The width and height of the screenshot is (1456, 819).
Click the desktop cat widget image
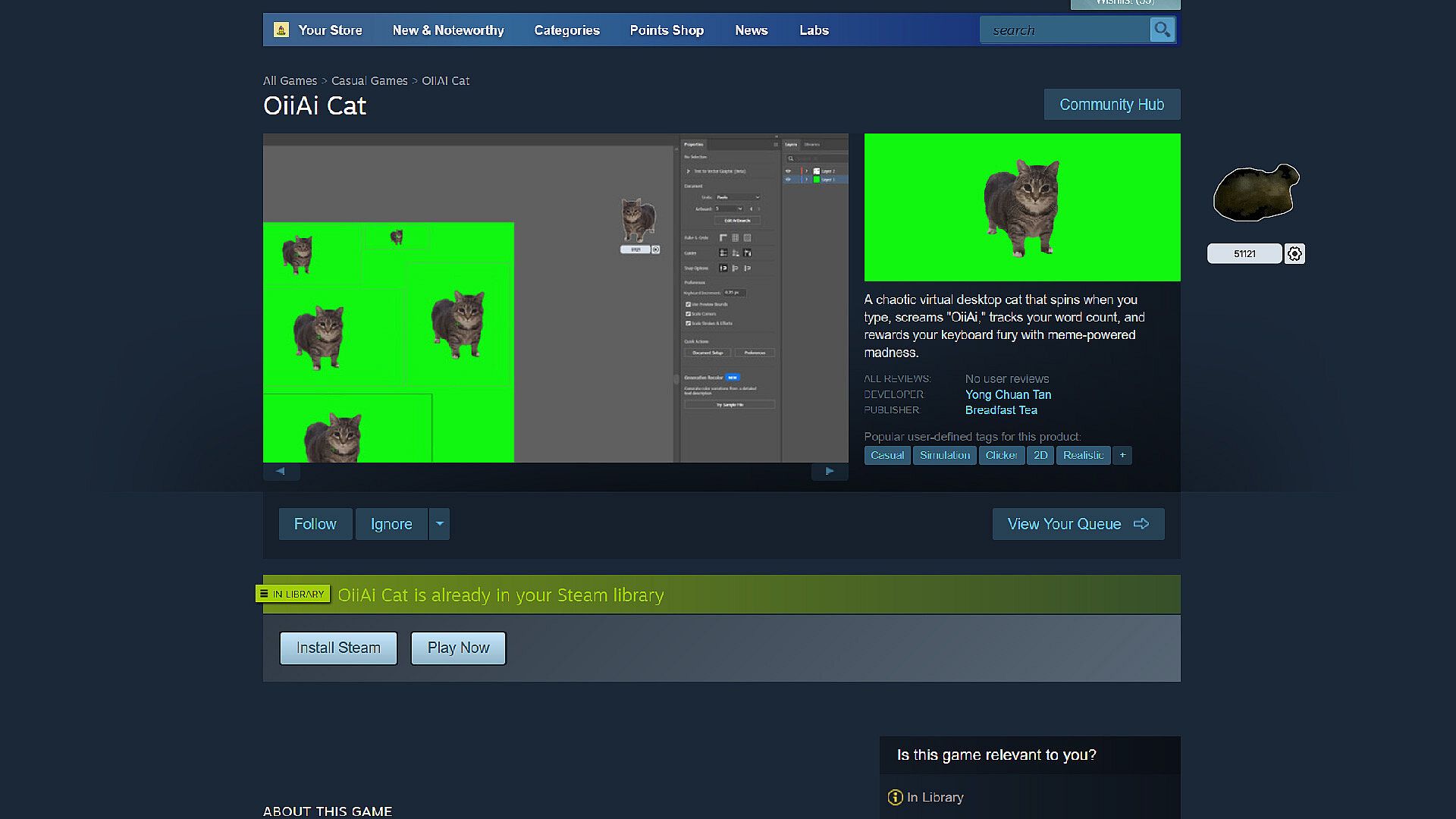[x=1256, y=193]
